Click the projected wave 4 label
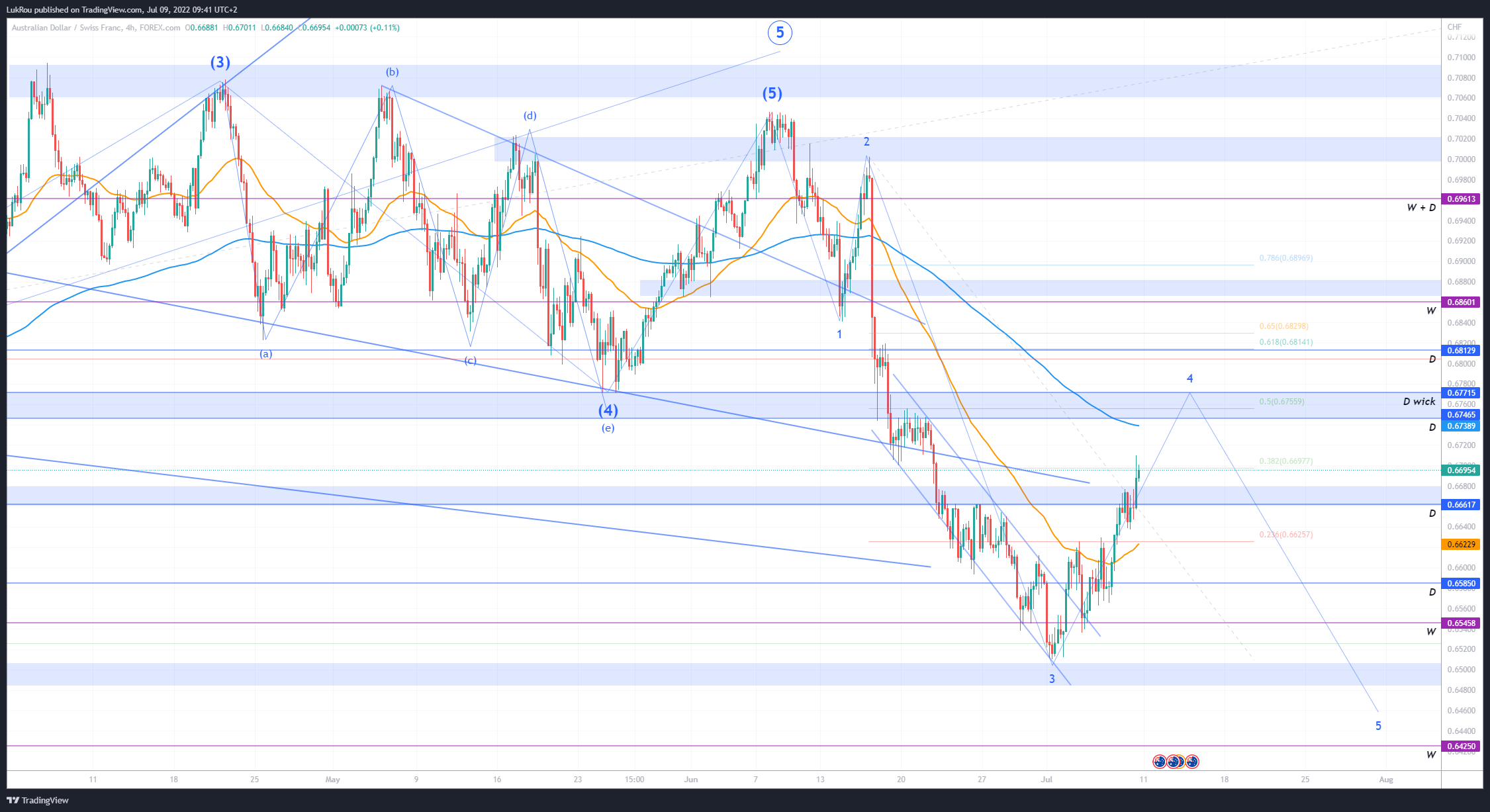 click(x=1189, y=379)
